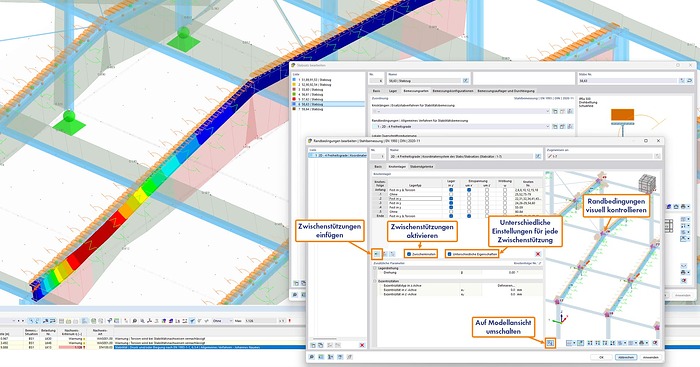Click magnifier icon at Stabsatz dialog bottom-left

point(295,295)
